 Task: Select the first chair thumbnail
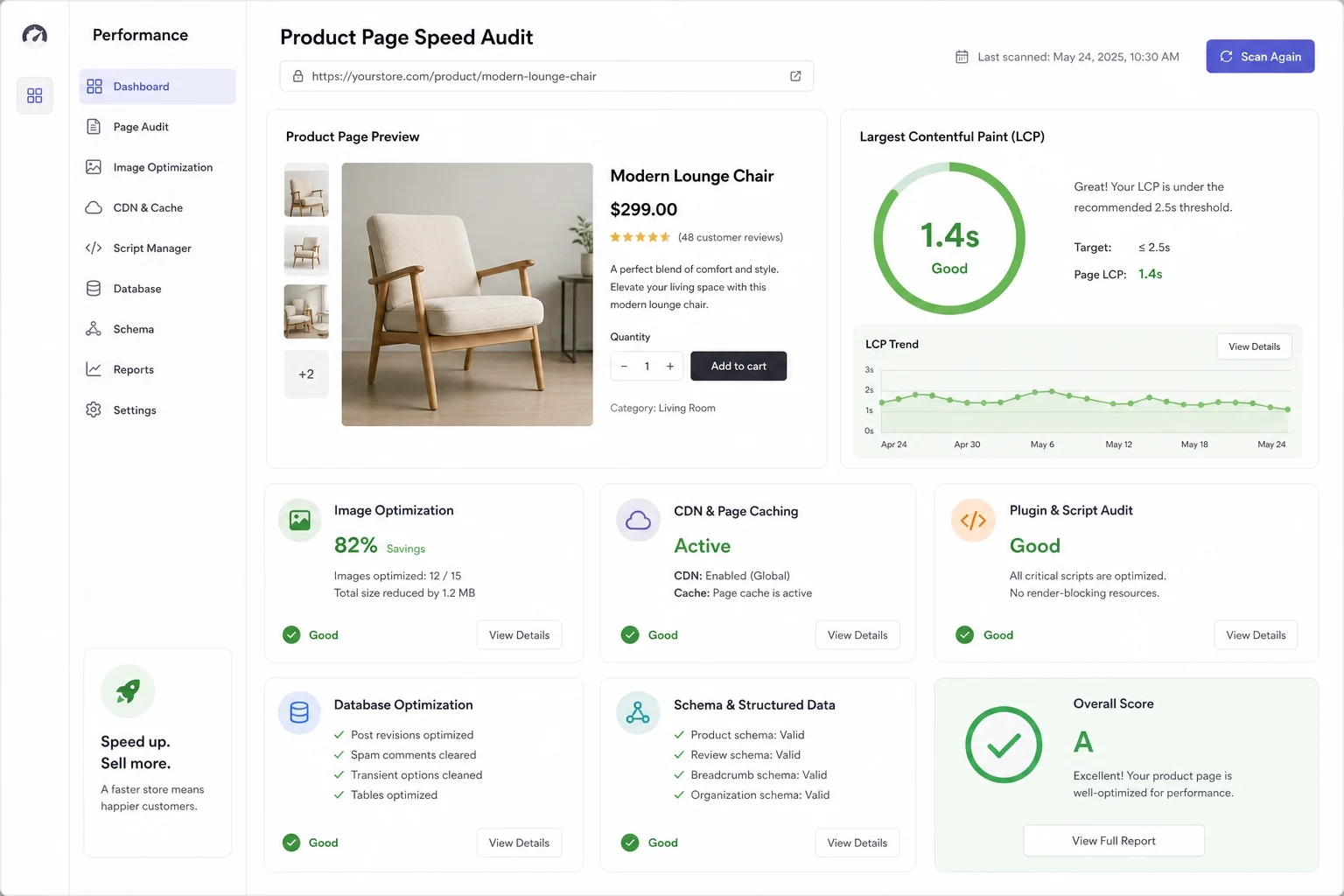(x=306, y=190)
